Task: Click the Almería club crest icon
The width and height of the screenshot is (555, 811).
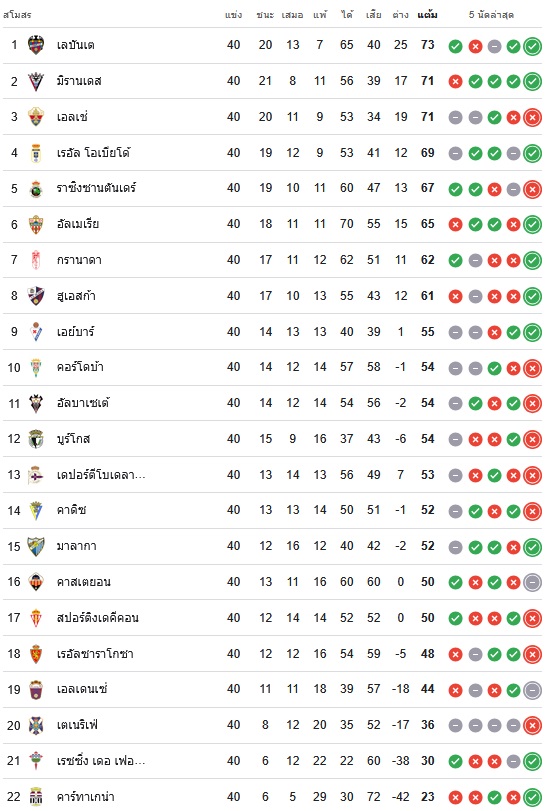Action: [x=36, y=224]
